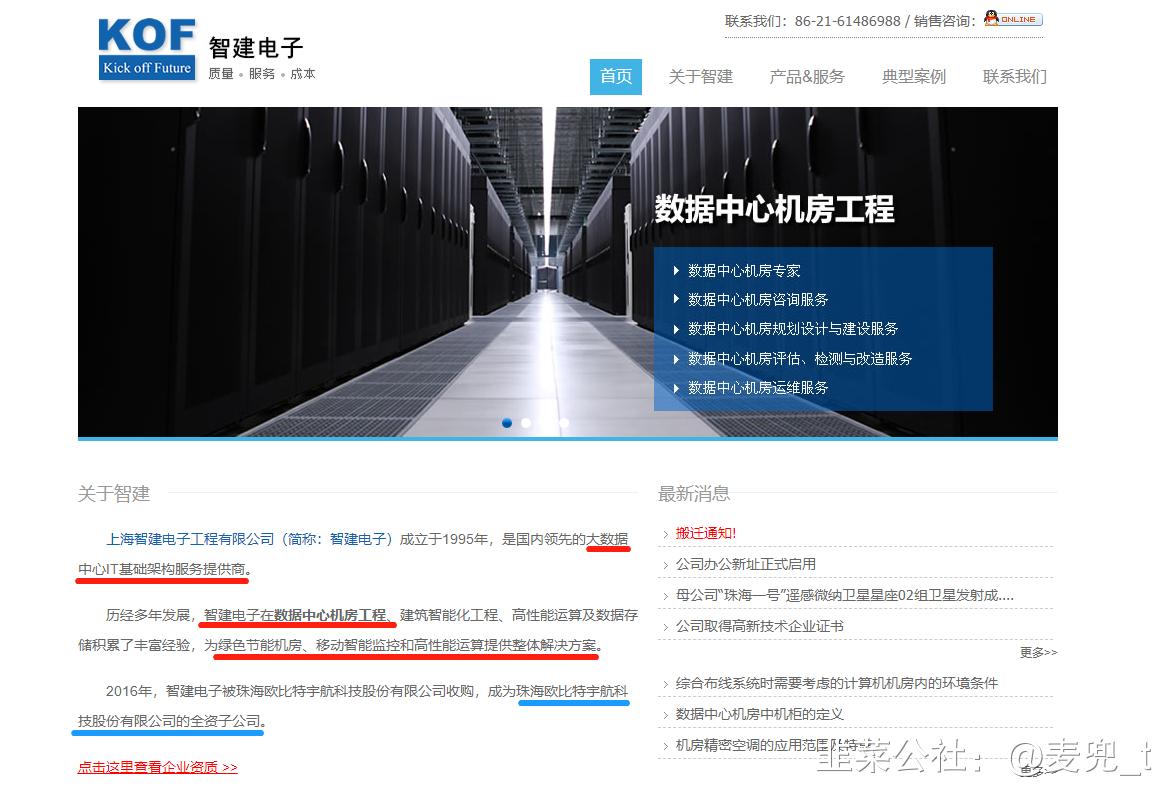
Task: Open QQ online sales consultation icon
Action: point(1010,18)
